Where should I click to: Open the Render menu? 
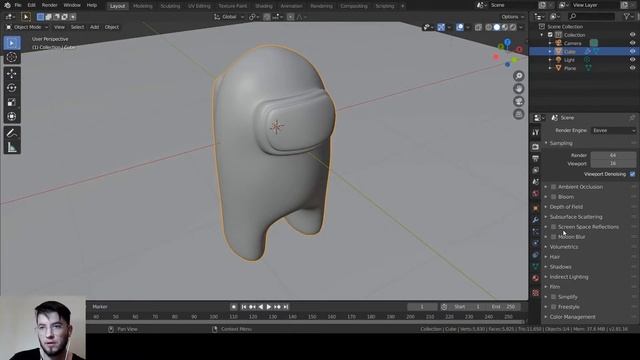49,5
